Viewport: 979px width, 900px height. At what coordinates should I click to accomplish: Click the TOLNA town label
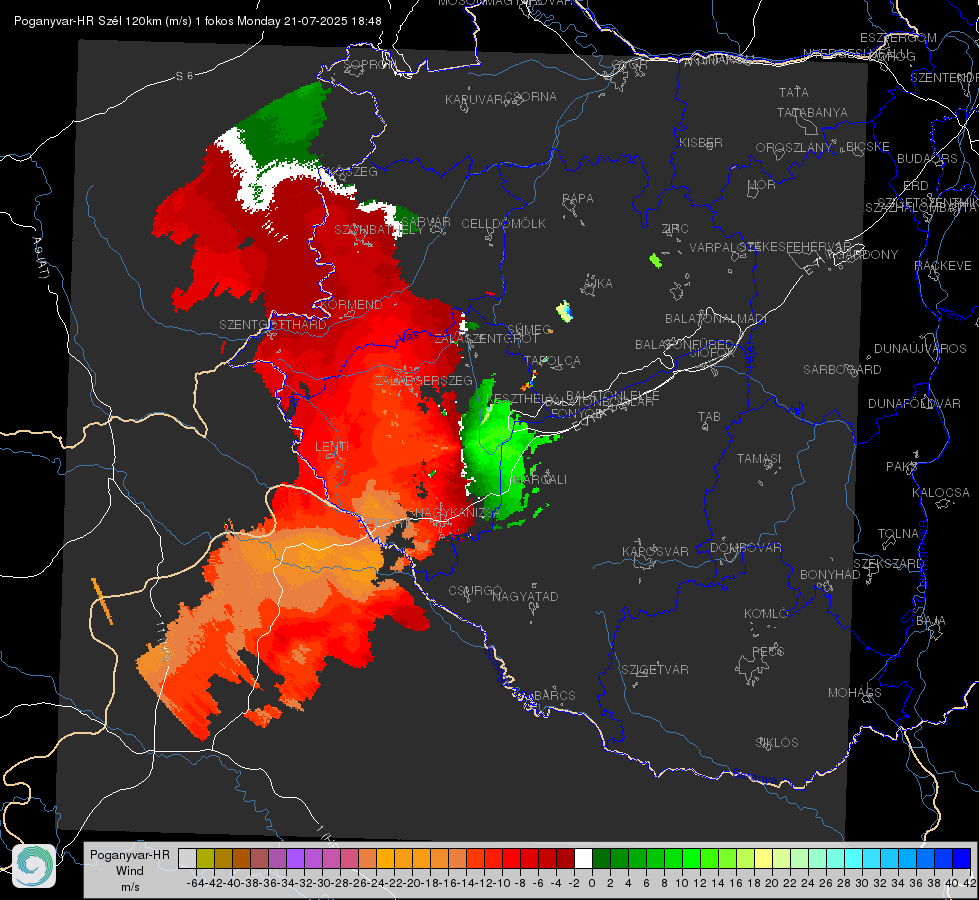(898, 534)
